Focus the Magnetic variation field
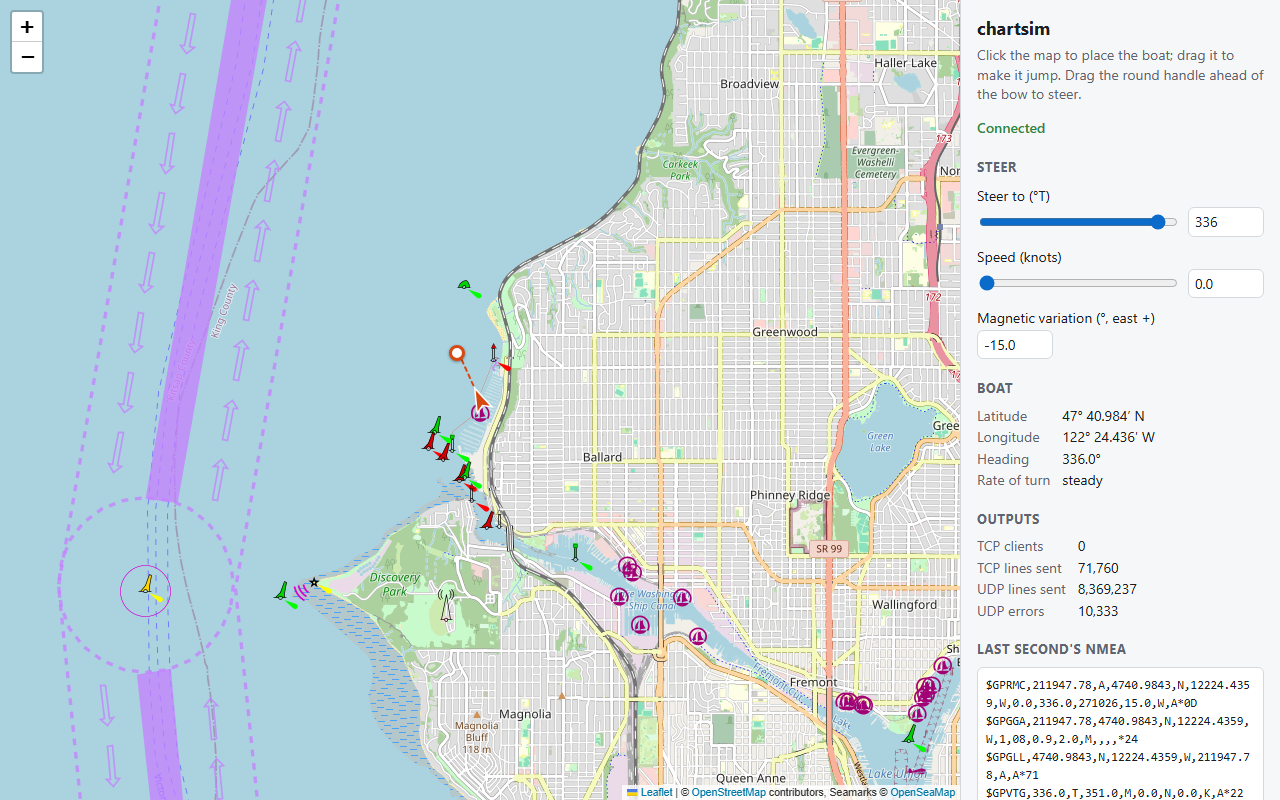This screenshot has height=800, width=1280. 1015,345
